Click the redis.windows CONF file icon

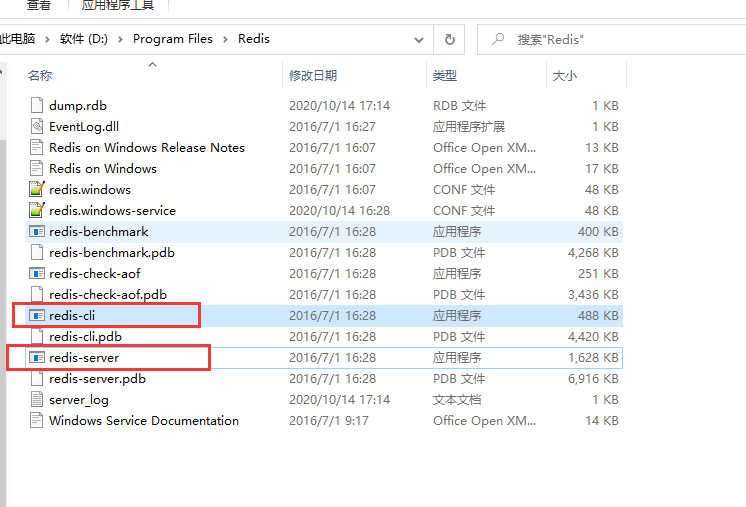coord(37,189)
